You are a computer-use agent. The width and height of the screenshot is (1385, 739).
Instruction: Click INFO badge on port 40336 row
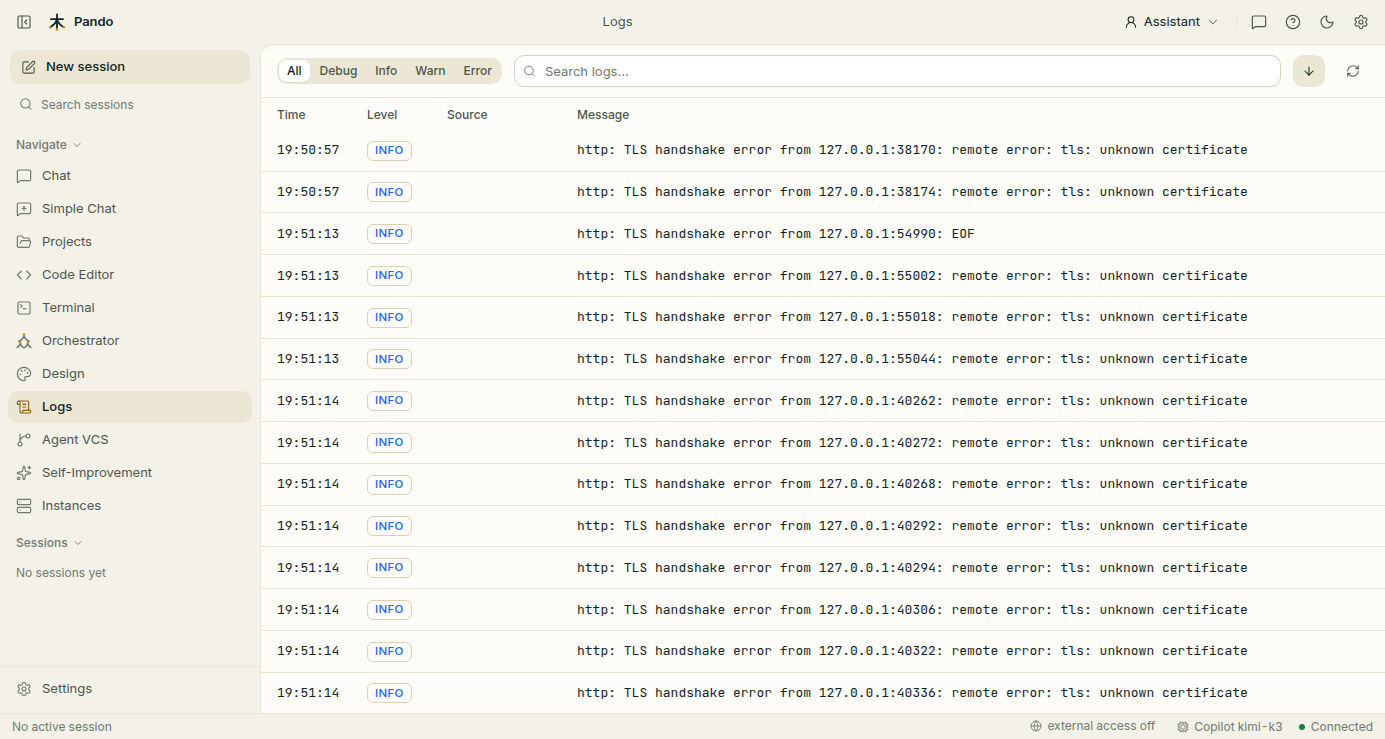[389, 693]
